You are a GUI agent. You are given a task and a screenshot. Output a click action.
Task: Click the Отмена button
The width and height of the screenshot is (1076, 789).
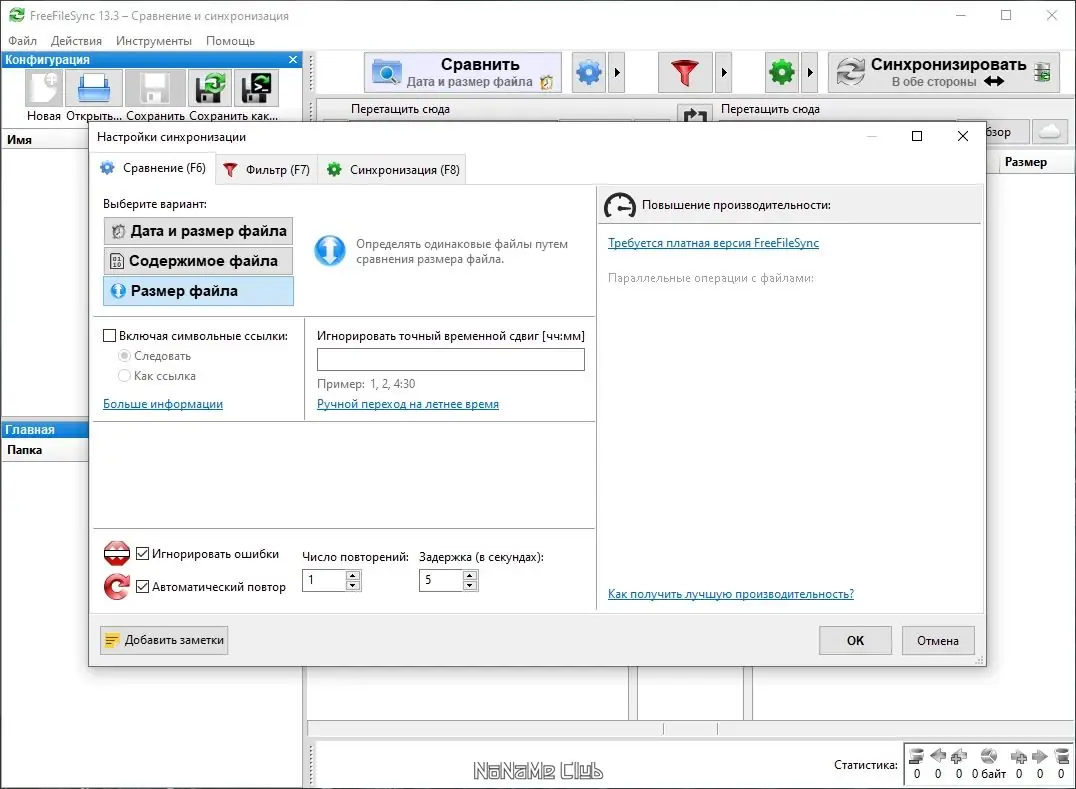point(937,640)
